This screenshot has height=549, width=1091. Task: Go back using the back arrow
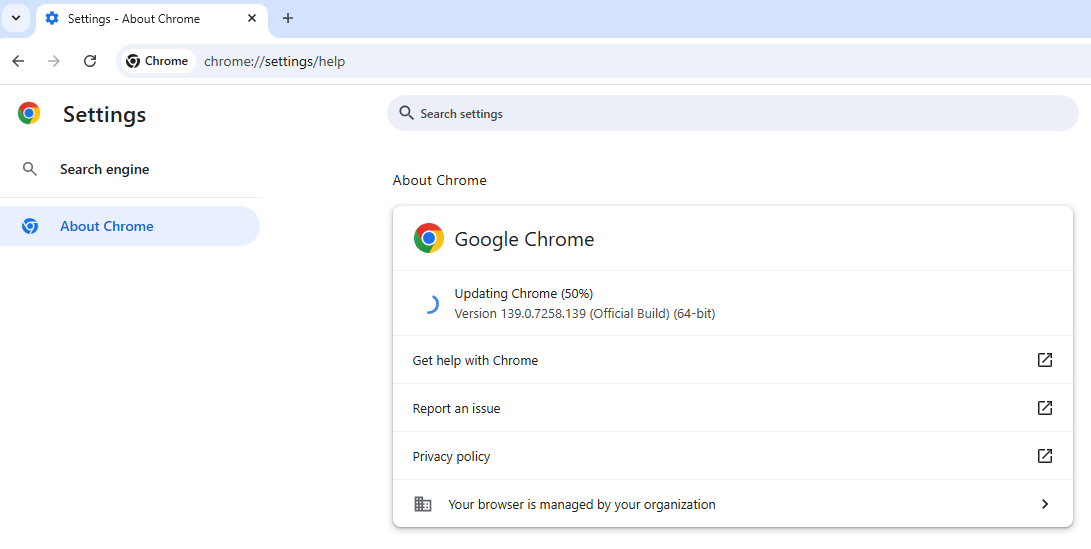pos(18,61)
